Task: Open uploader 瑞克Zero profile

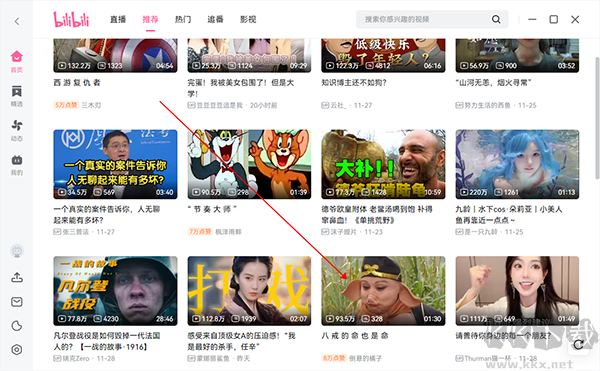Action: point(76,358)
